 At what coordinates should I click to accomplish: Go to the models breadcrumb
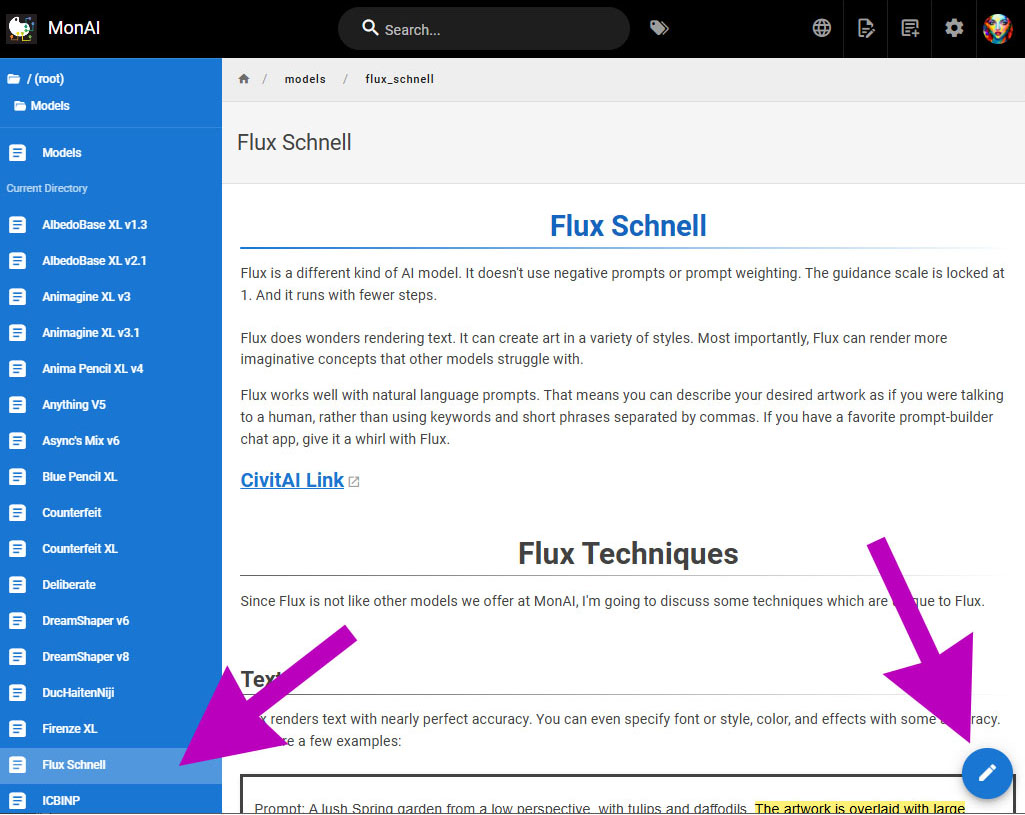point(305,79)
